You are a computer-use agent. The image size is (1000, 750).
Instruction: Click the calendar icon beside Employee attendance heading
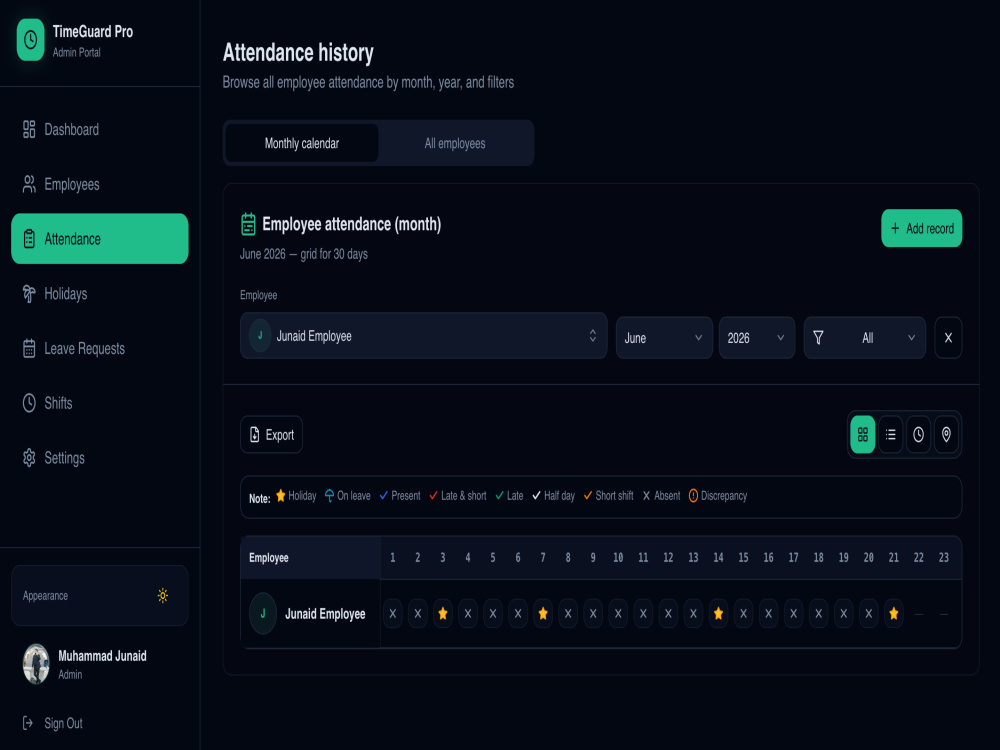click(248, 224)
